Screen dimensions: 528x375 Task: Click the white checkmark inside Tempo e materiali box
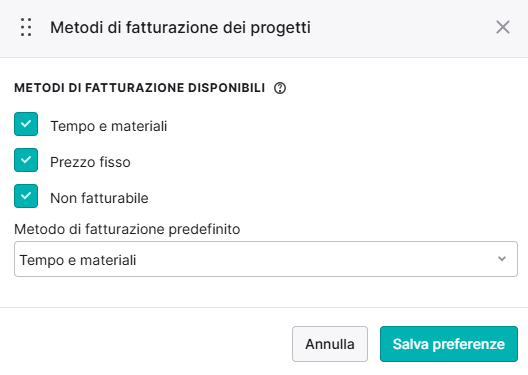pyautogui.click(x=26, y=124)
